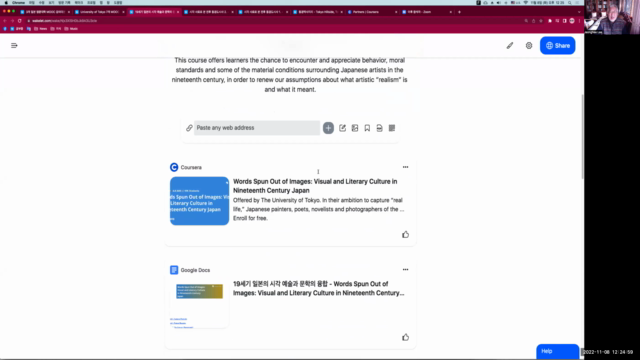
Task: Click the macOS Spotlight search icon
Action: tap(570, 2)
